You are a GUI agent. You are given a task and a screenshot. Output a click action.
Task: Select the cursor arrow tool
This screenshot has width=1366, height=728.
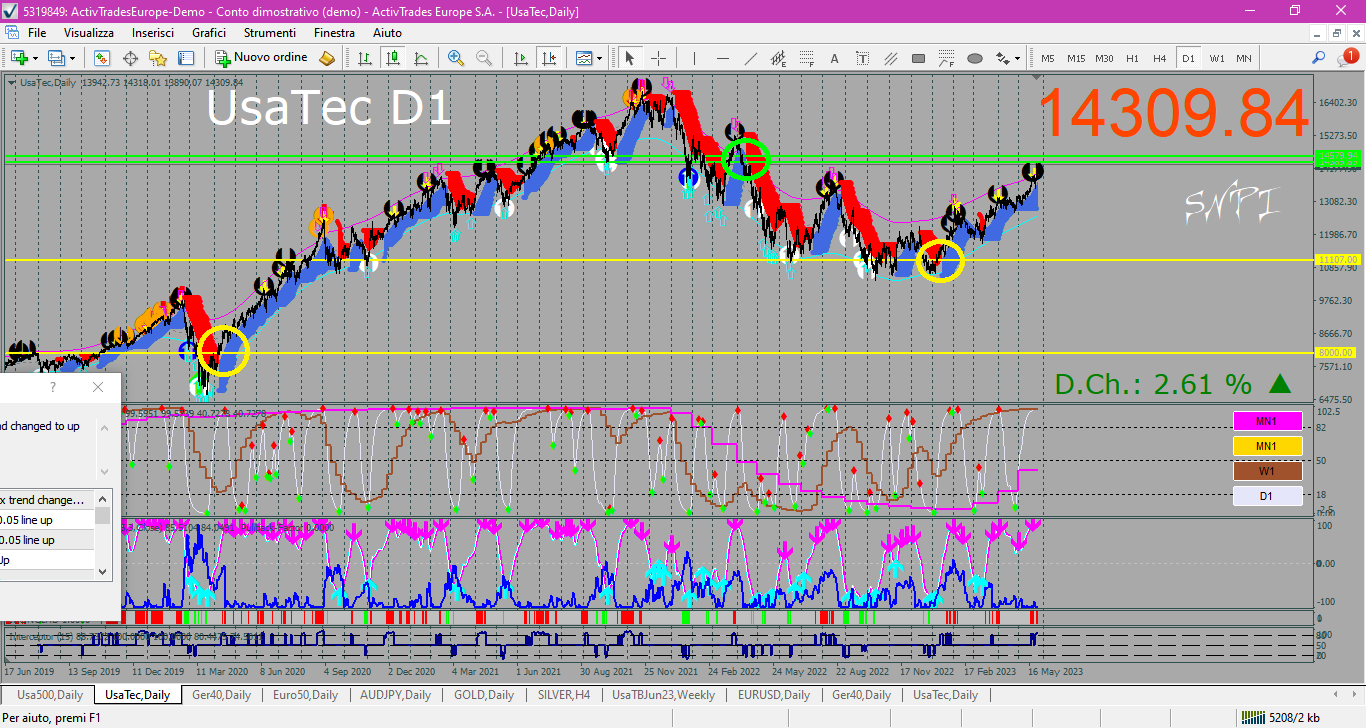pyautogui.click(x=630, y=58)
